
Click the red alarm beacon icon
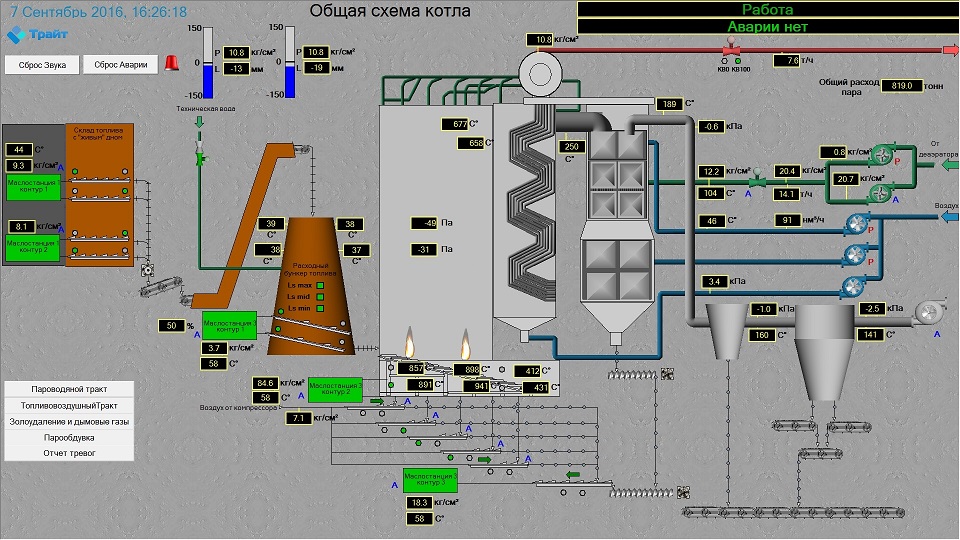pos(172,62)
